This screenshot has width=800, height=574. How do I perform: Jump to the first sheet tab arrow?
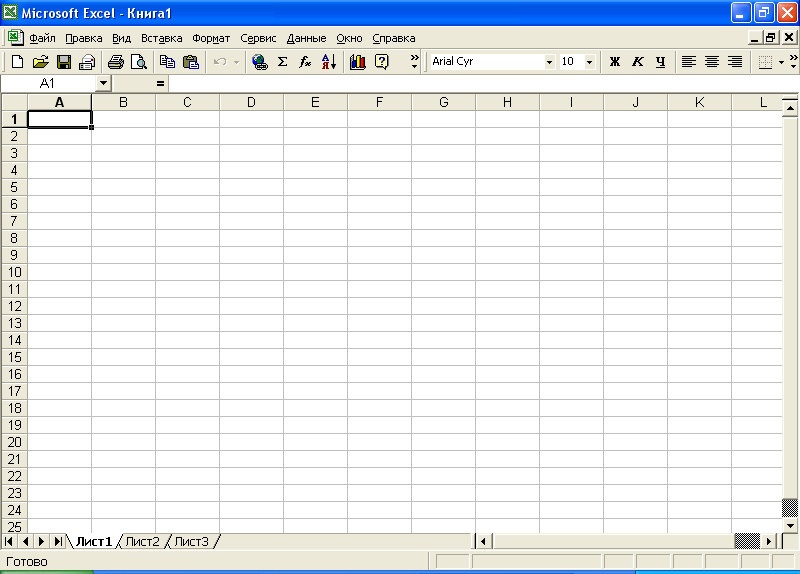pos(9,541)
